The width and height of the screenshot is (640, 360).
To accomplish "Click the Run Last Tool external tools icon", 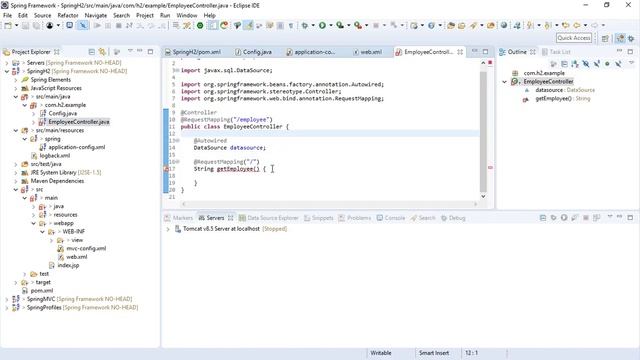I will [358, 25].
